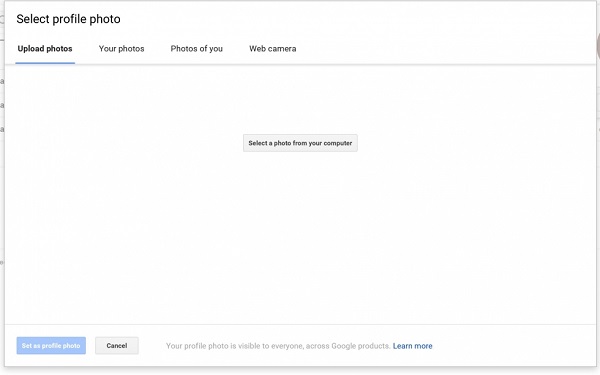The height and width of the screenshot is (375, 600).
Task: Open the Learn more link
Action: click(412, 346)
